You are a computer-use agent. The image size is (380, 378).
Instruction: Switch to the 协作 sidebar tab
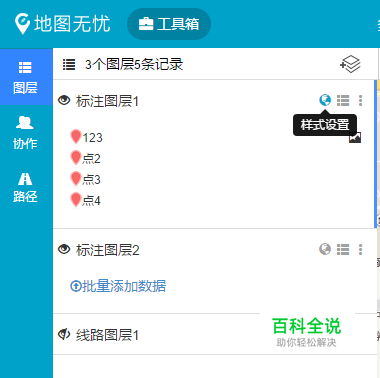coord(25,133)
